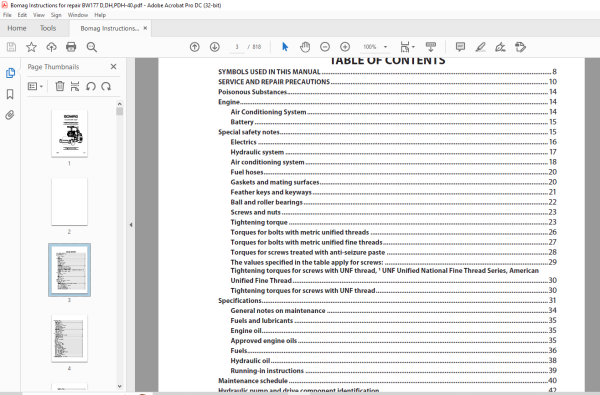Go to previous page with up arrow

[x=195, y=47]
